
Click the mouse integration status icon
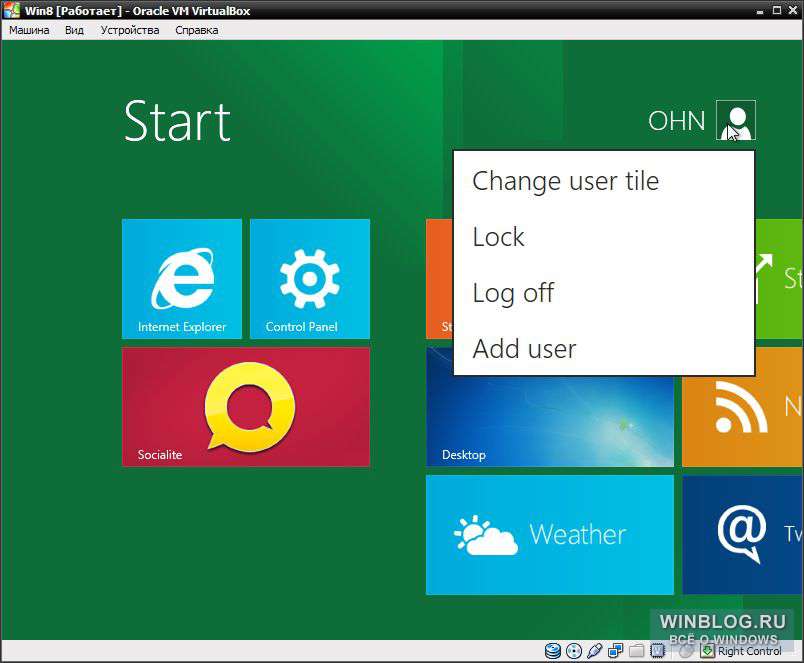(685, 651)
